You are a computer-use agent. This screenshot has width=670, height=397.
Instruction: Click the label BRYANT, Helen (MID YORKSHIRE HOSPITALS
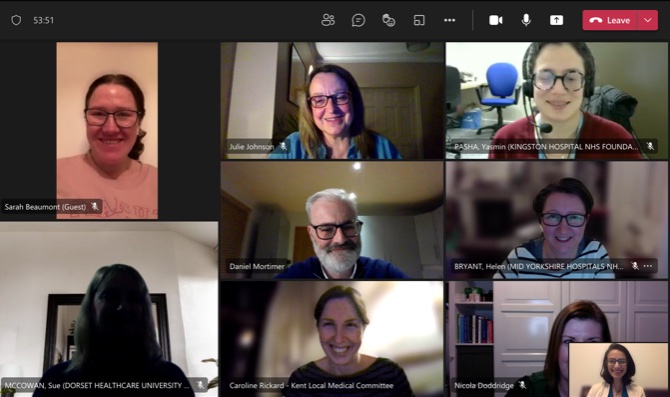(x=538, y=266)
